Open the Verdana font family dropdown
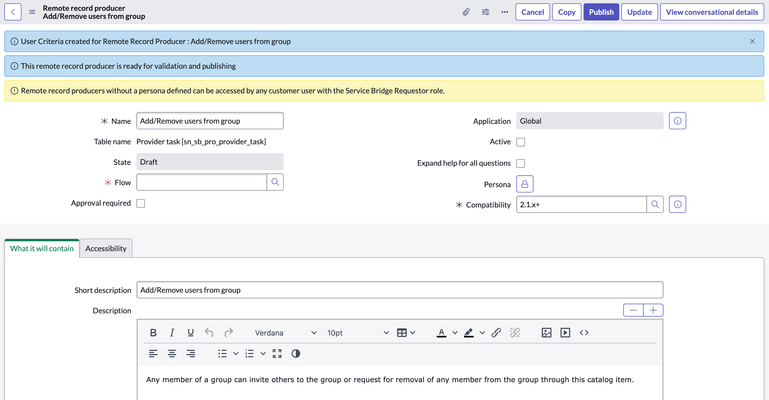 click(x=286, y=333)
